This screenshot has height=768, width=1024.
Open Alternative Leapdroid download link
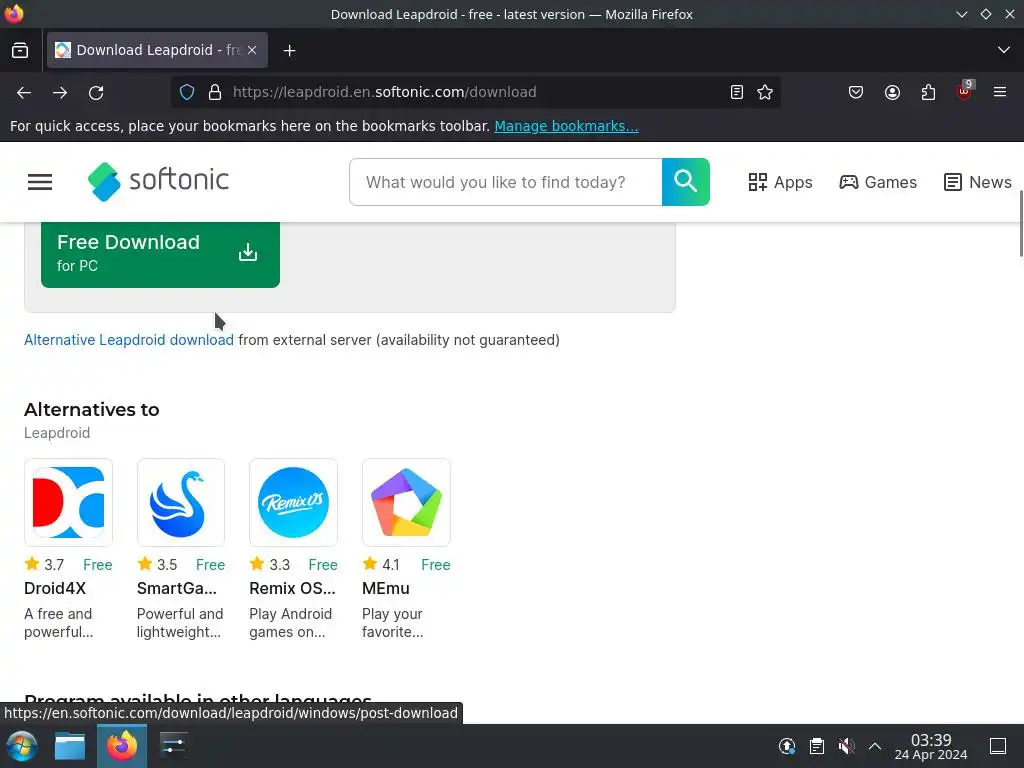coord(129,340)
